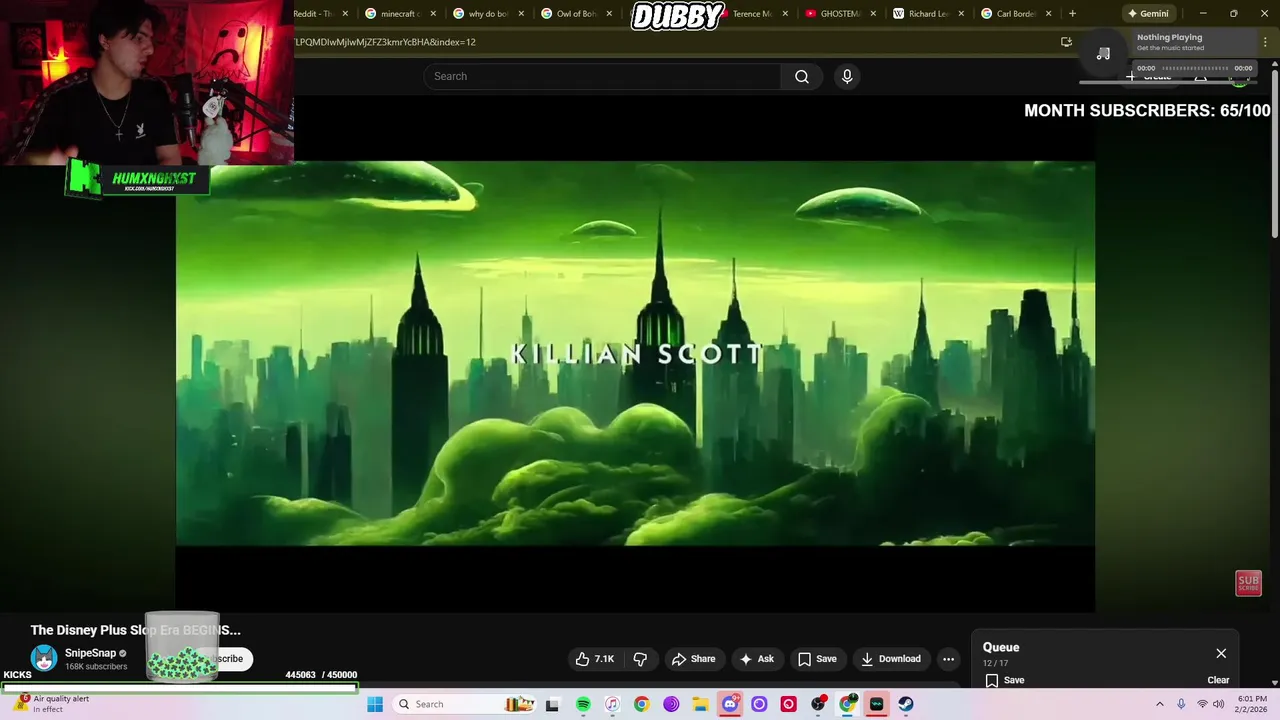Download the video

tap(890, 659)
